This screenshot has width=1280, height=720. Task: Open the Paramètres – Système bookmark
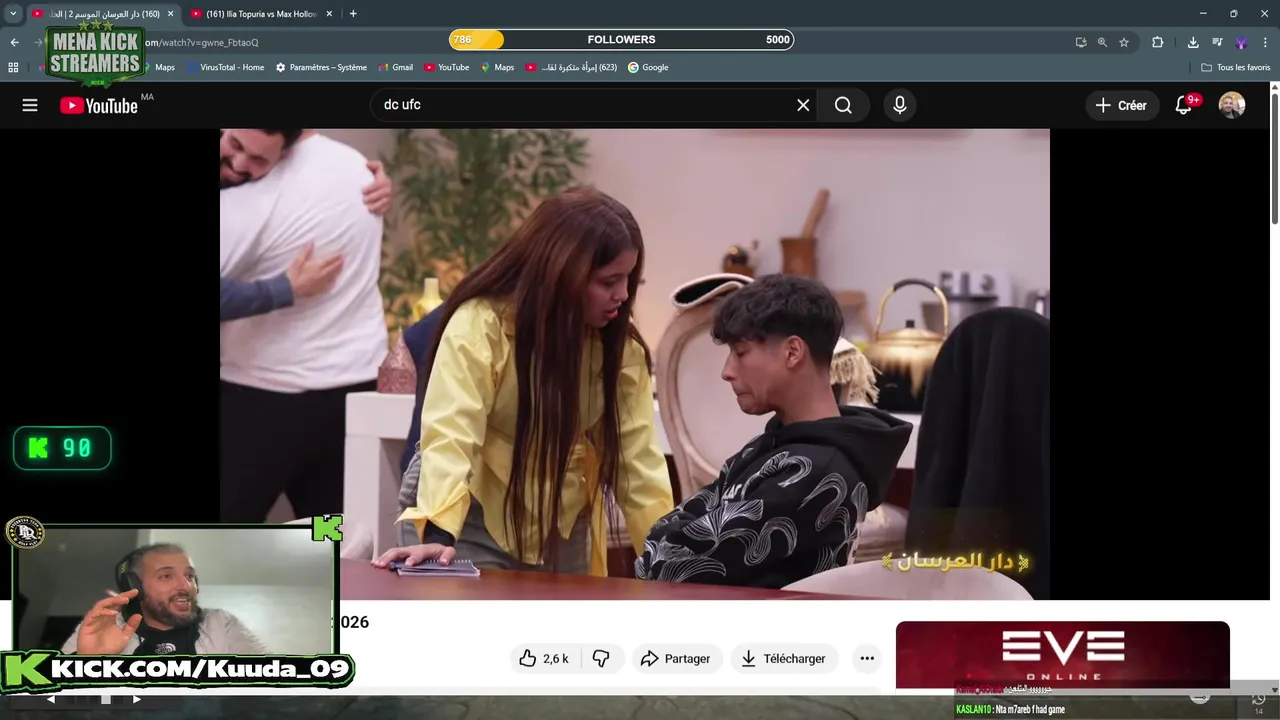[x=321, y=67]
